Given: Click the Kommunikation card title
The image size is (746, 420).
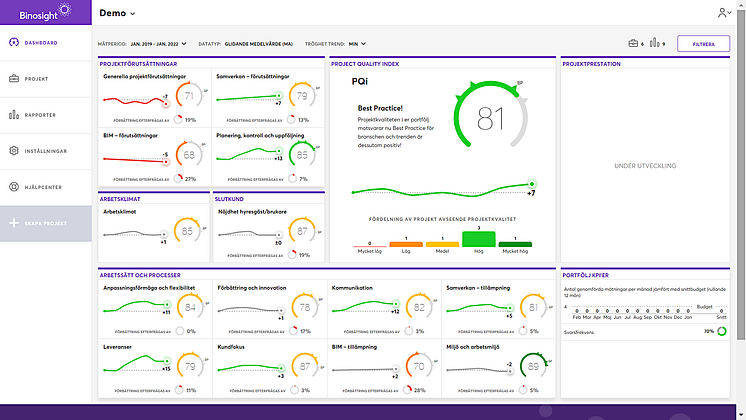Looking at the screenshot, I should pos(352,288).
